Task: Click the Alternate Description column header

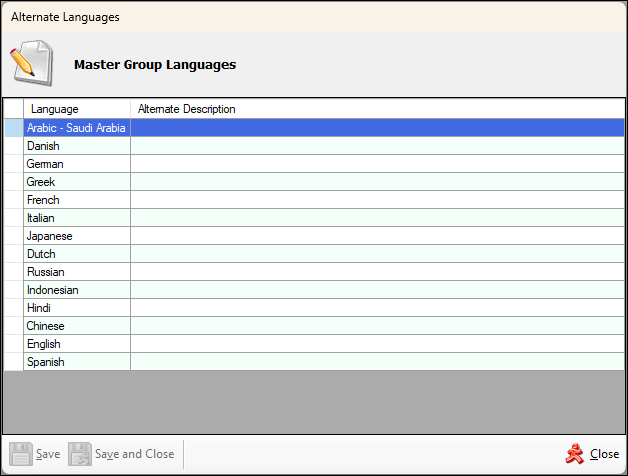Action: click(377, 109)
